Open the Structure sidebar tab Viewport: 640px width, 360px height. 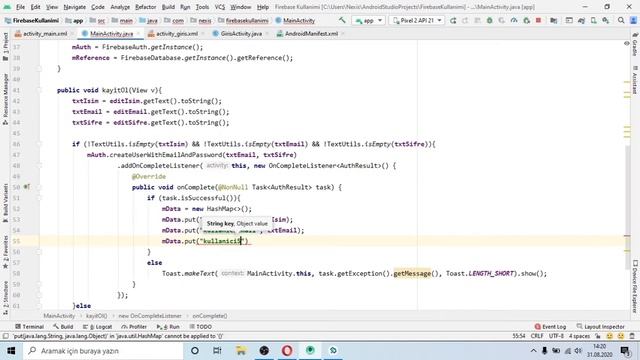point(5,297)
